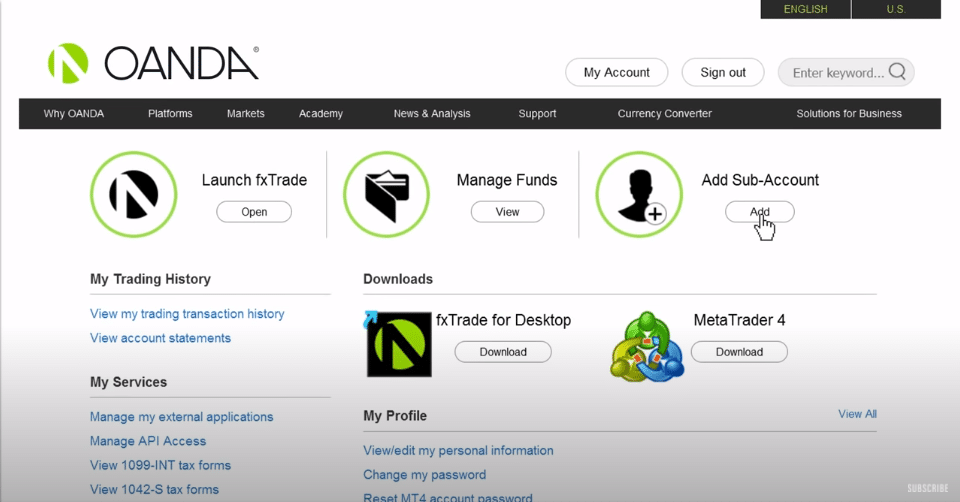Open View 1099-INT tax forms link

tap(160, 465)
